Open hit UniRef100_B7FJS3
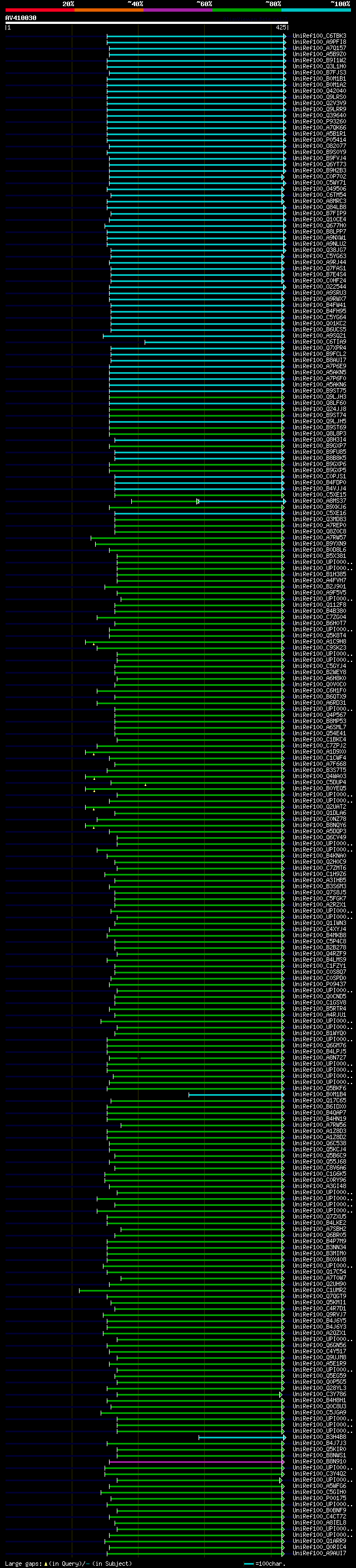Screen dimensions: 356x1568 point(319,72)
